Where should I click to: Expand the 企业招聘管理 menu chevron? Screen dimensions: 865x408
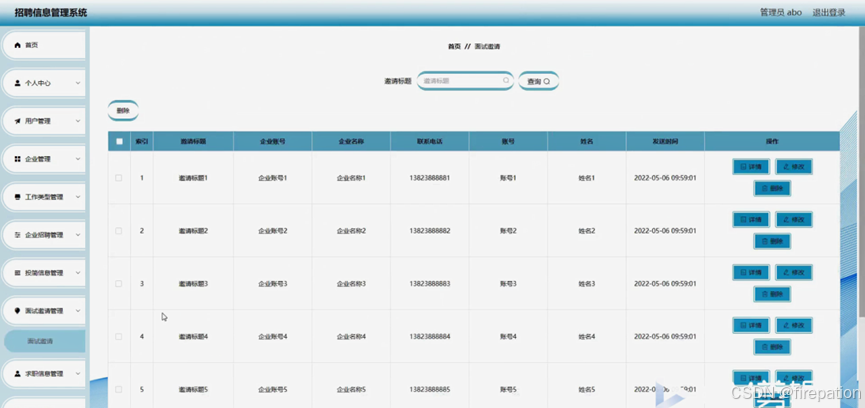78,235
